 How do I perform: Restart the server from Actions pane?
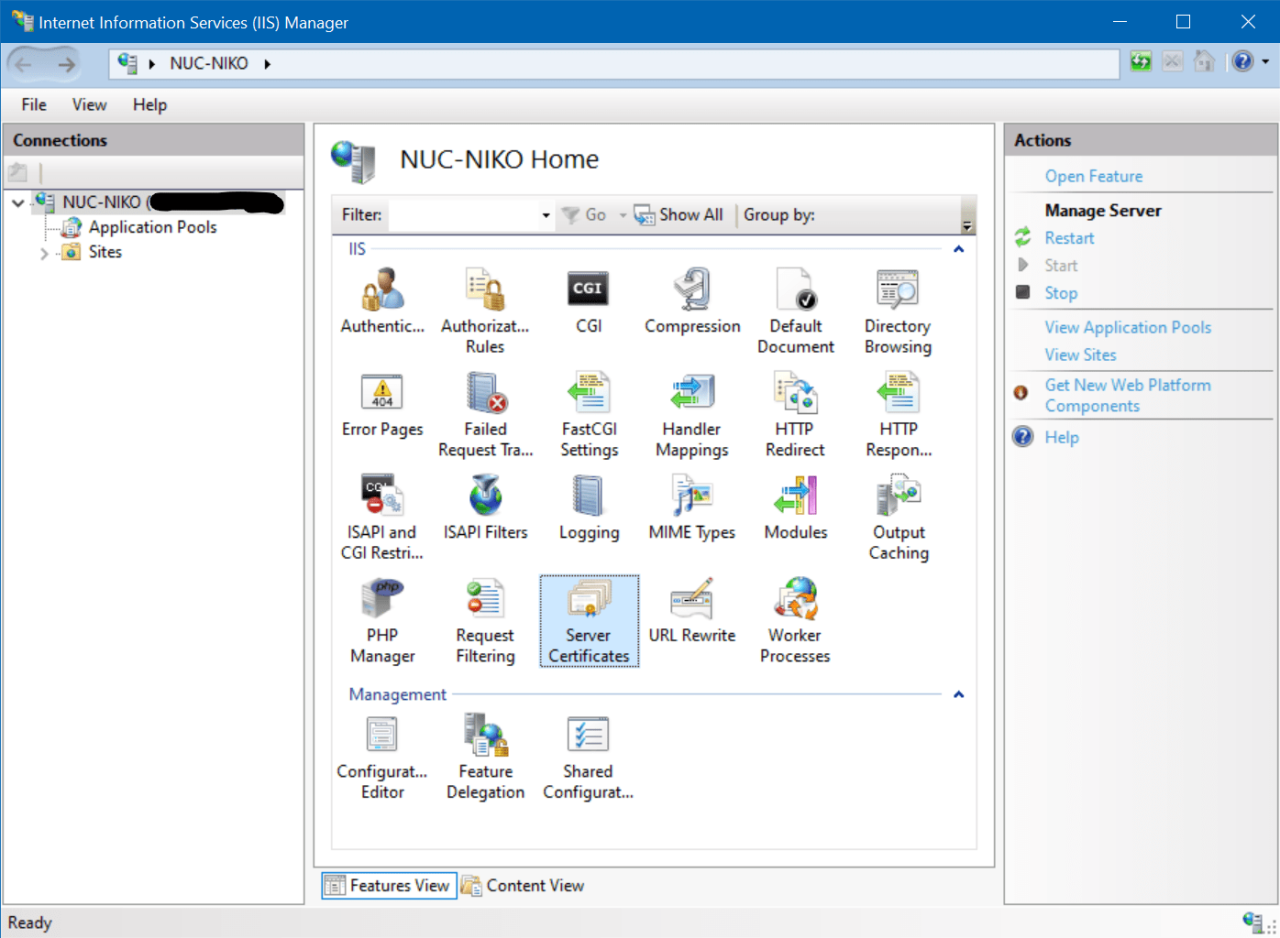tap(1069, 238)
